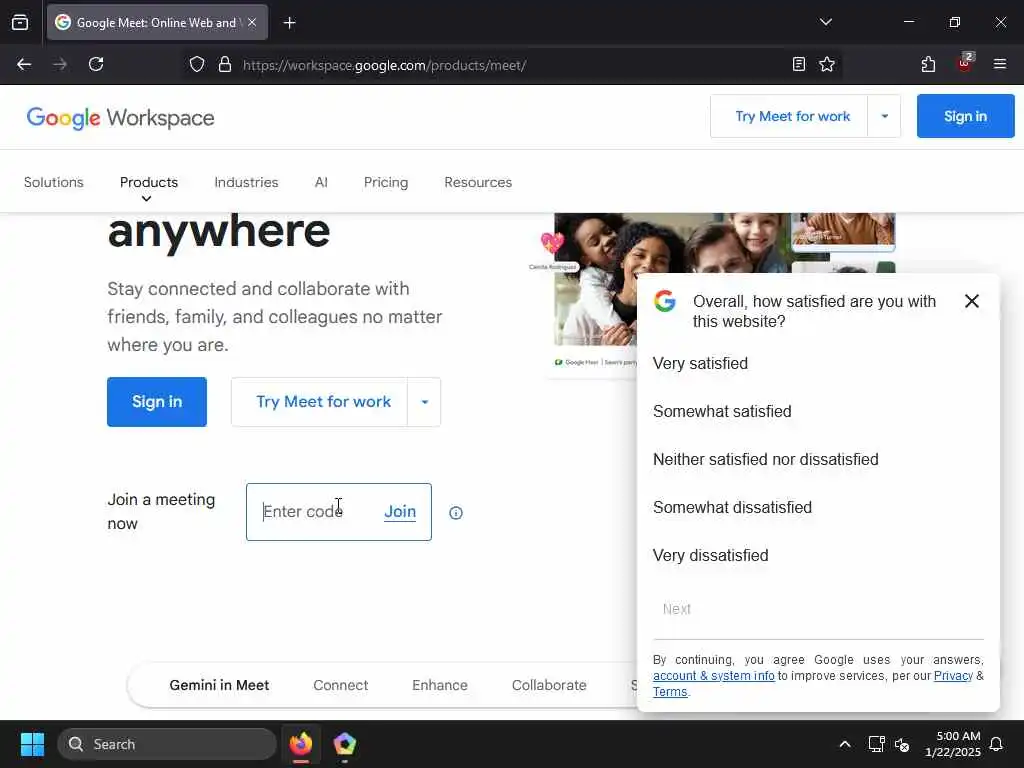The height and width of the screenshot is (768, 1024).
Task: Bookmark this page with star icon
Action: 827,64
